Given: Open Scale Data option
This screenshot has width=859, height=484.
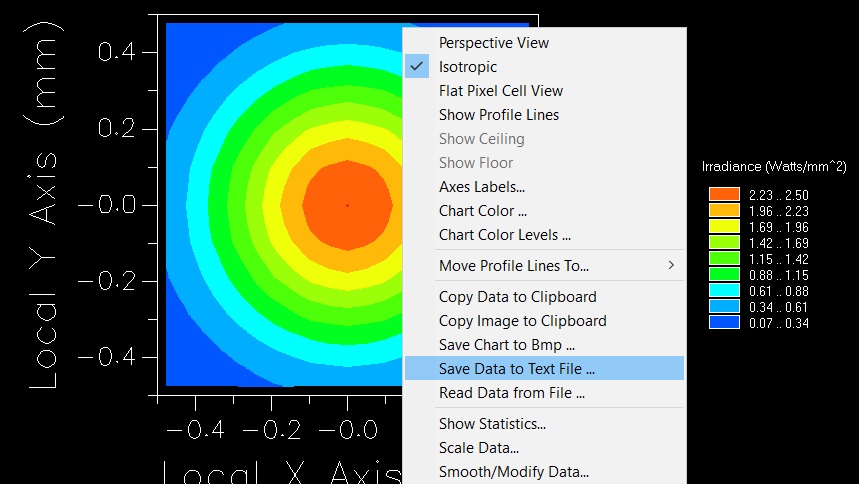Looking at the screenshot, I should [x=544, y=448].
